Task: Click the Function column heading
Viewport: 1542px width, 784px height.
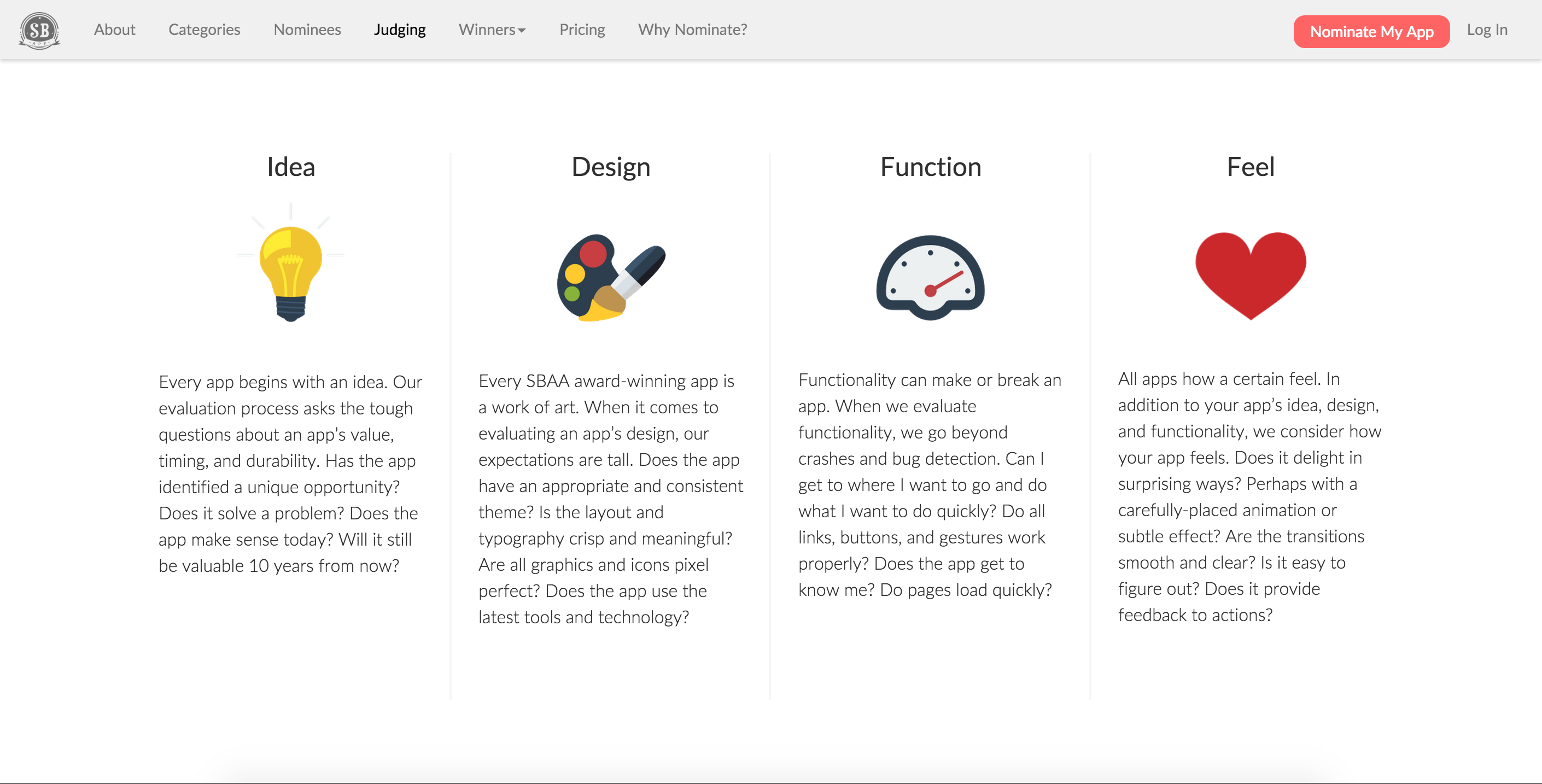Action: (930, 167)
